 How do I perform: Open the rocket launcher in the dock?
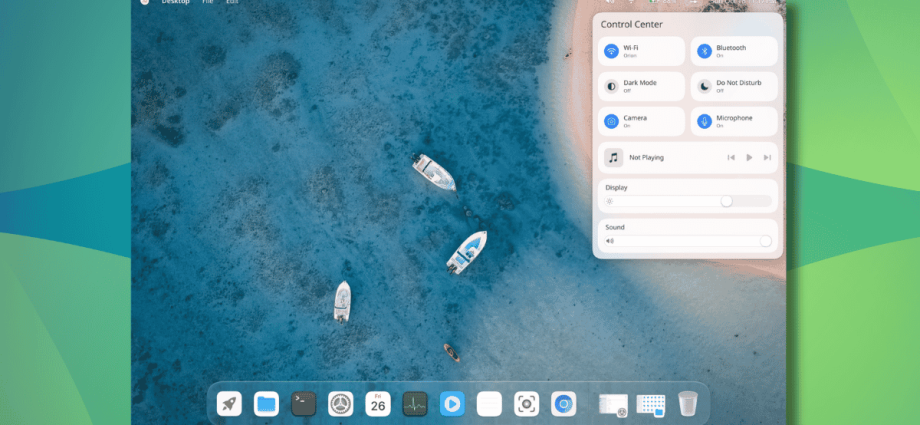coord(229,404)
